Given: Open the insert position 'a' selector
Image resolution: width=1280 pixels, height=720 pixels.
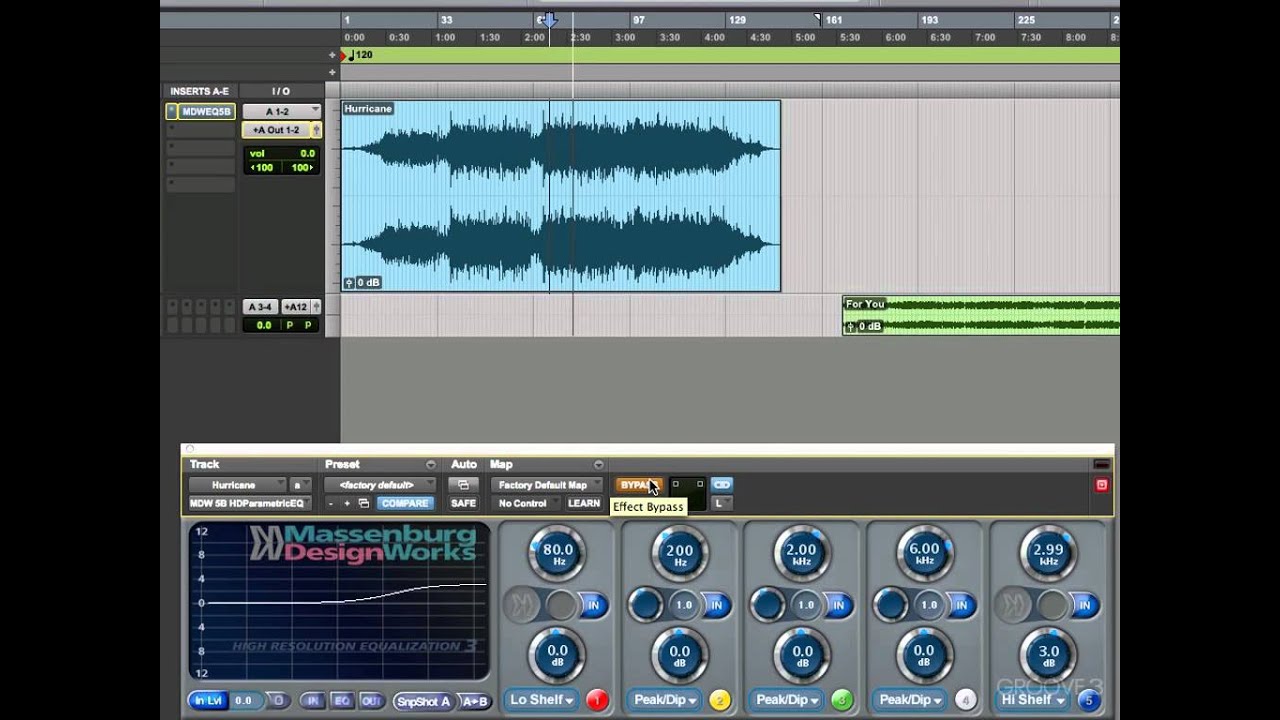Looking at the screenshot, I should pos(299,485).
